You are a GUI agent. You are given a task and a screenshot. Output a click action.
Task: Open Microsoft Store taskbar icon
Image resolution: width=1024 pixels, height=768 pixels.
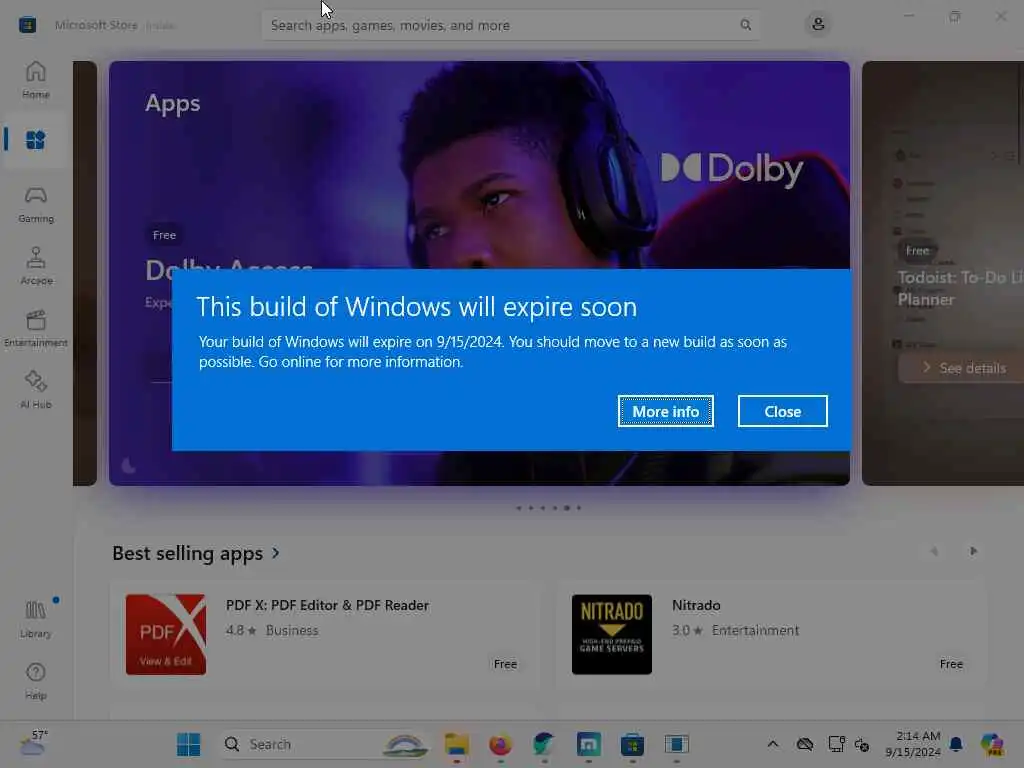pos(632,744)
